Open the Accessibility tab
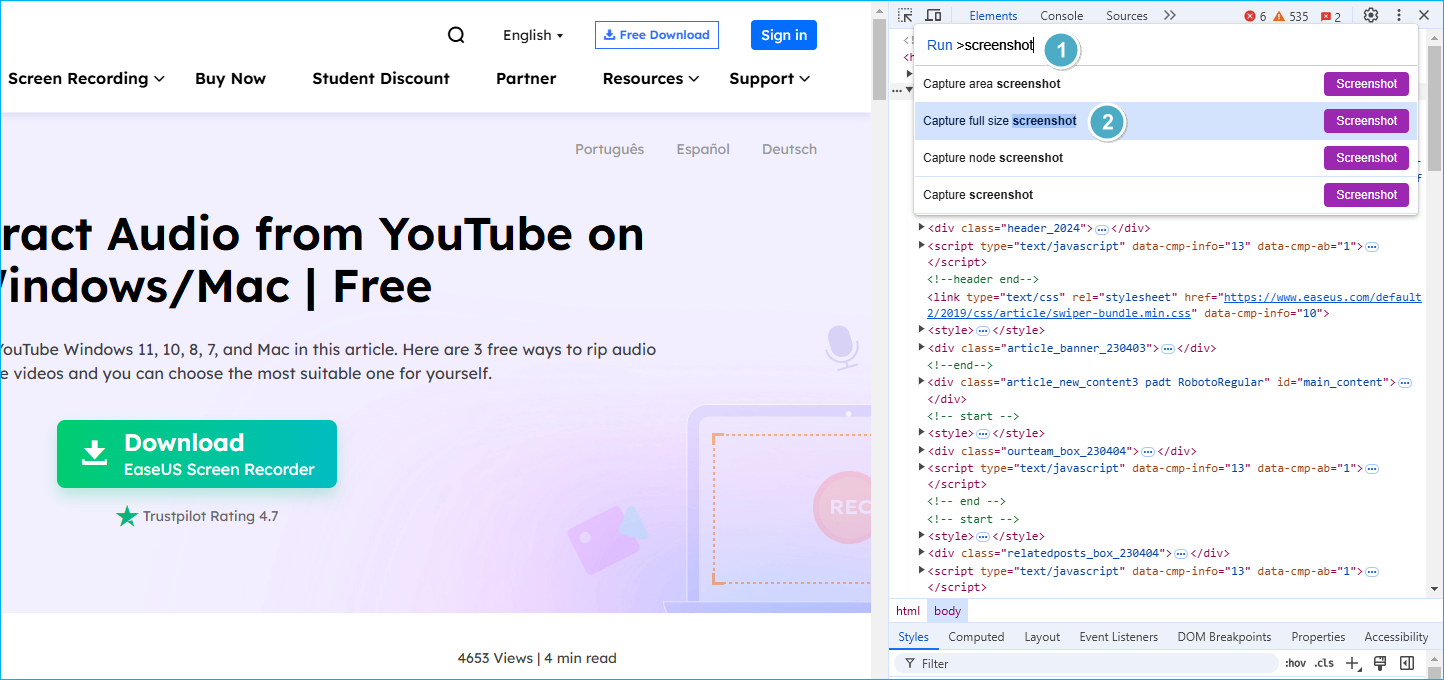1444x680 pixels. coord(1396,637)
